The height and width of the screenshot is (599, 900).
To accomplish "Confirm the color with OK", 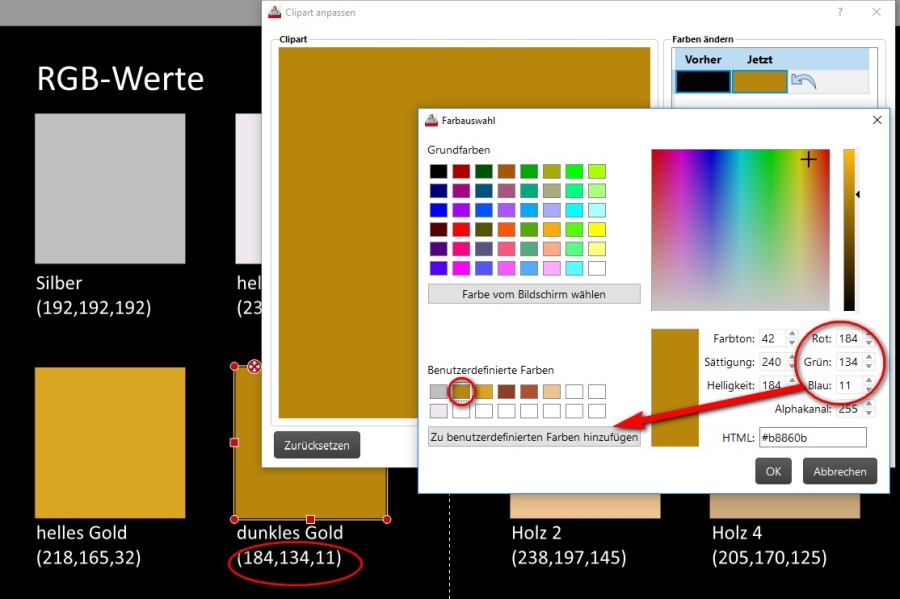I will [773, 471].
